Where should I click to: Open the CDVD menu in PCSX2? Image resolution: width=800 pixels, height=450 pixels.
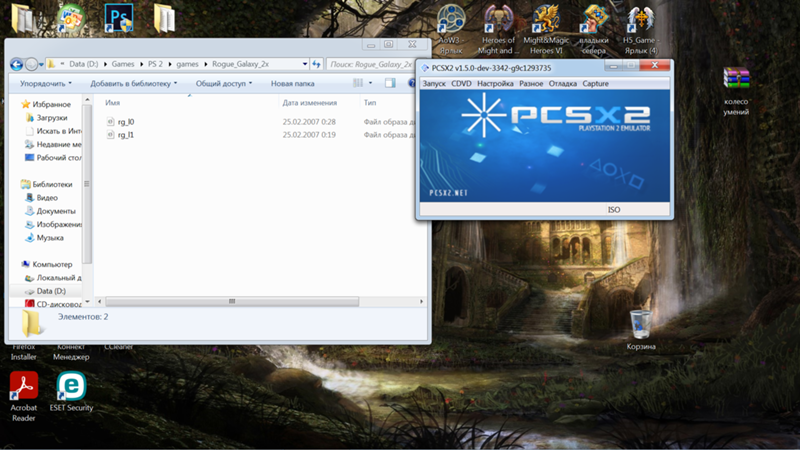(461, 83)
